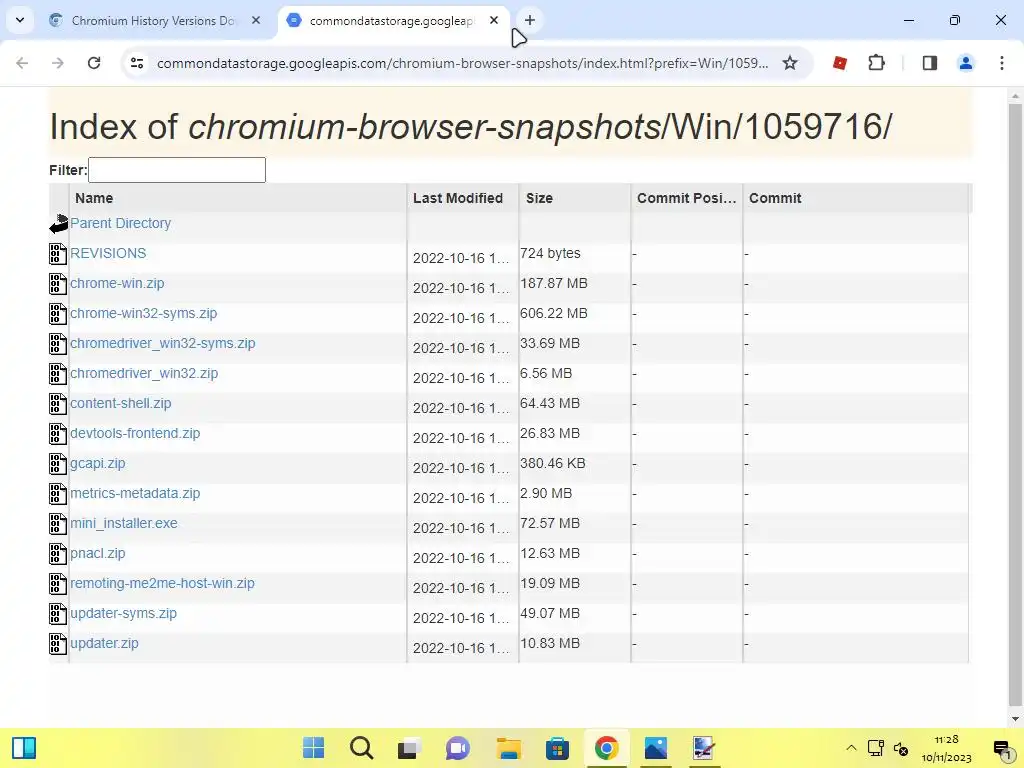
Task: Open Microsoft Store from the taskbar
Action: pyautogui.click(x=557, y=748)
